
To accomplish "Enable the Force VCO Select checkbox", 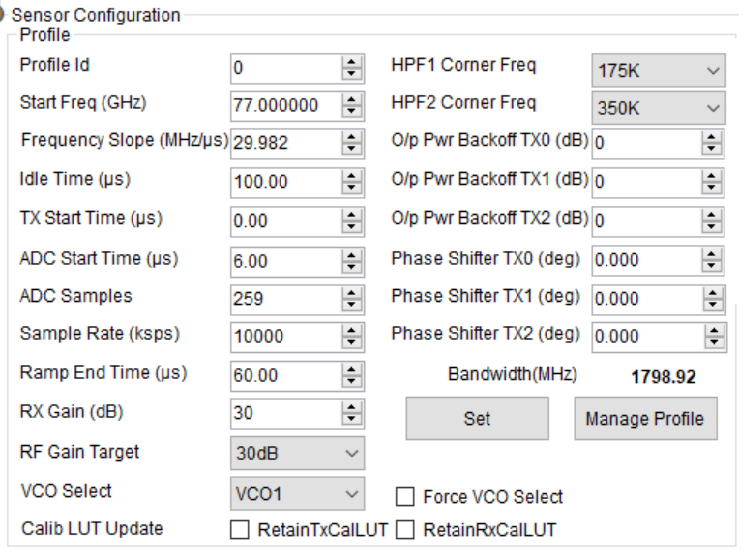I will click(x=406, y=497).
